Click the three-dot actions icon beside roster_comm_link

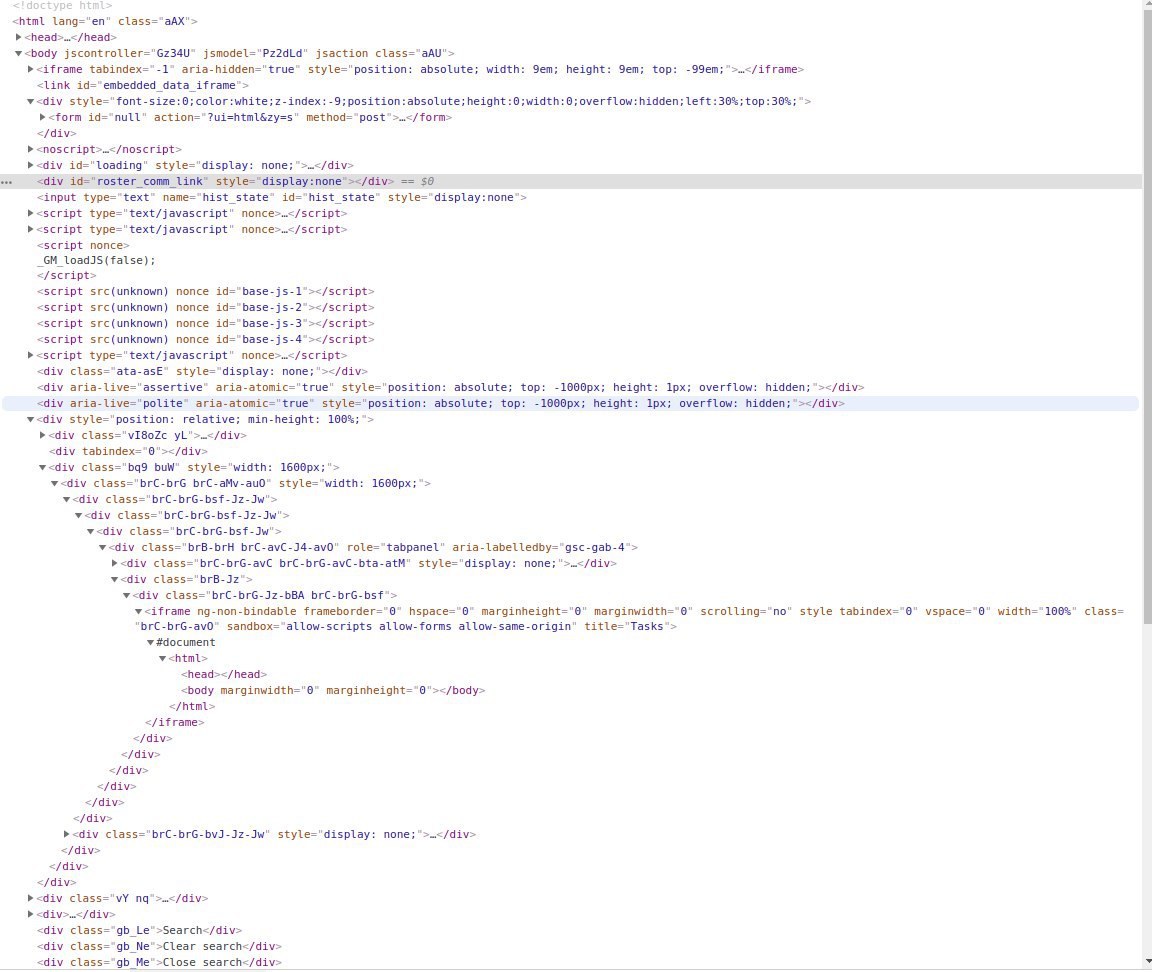coord(7,182)
